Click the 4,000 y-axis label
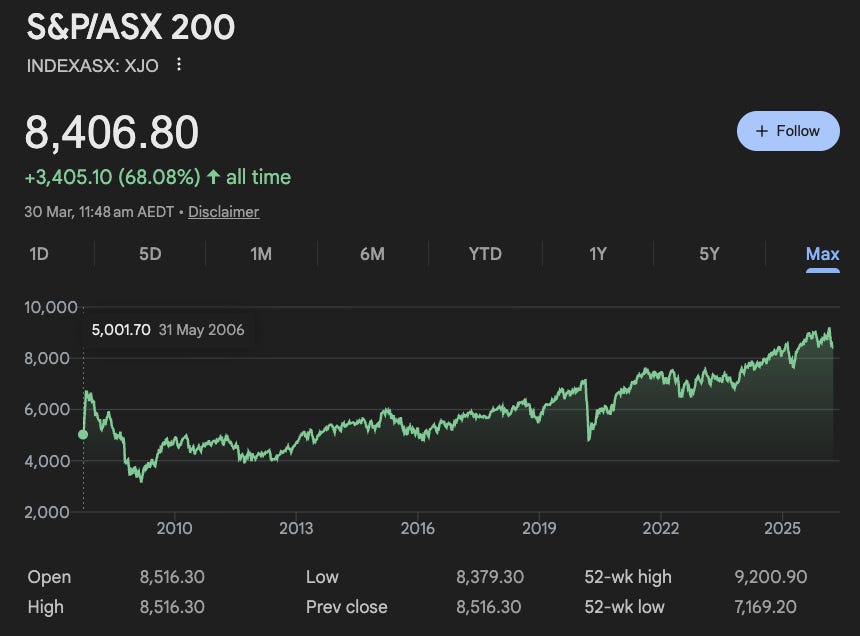Viewport: 860px width, 636px height. [47, 461]
